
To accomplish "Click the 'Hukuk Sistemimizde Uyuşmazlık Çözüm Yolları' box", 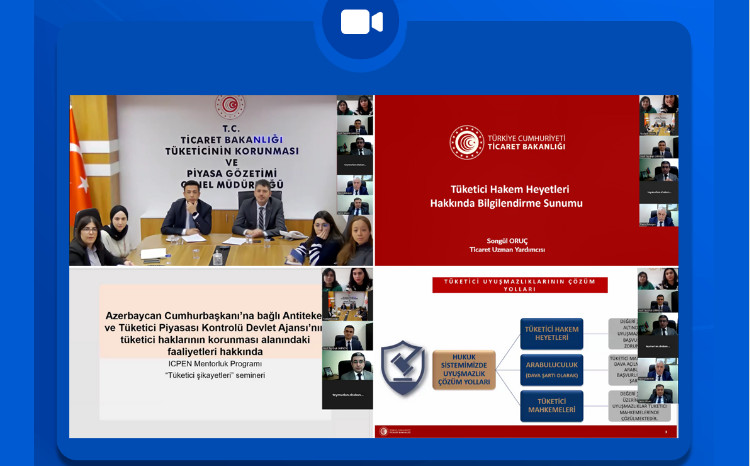I will coord(464,370).
